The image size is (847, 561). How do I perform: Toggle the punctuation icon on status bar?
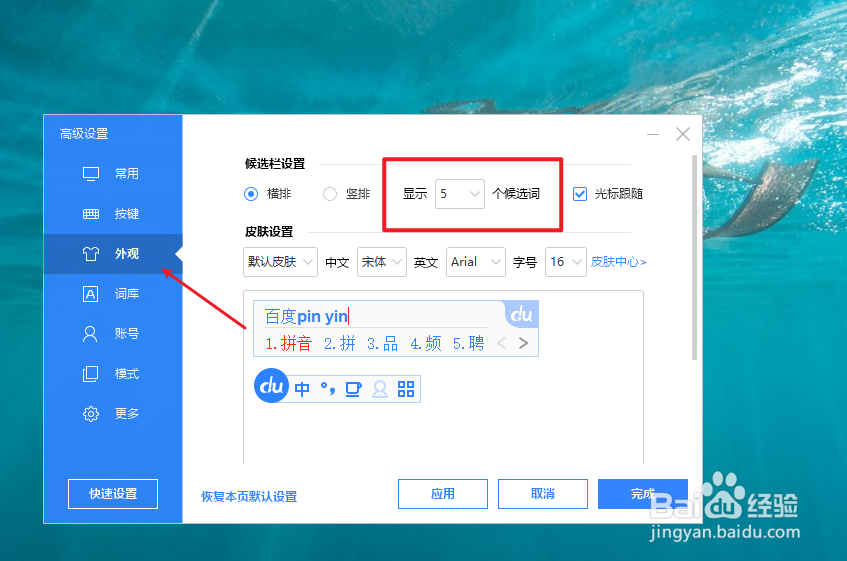pyautogui.click(x=327, y=388)
